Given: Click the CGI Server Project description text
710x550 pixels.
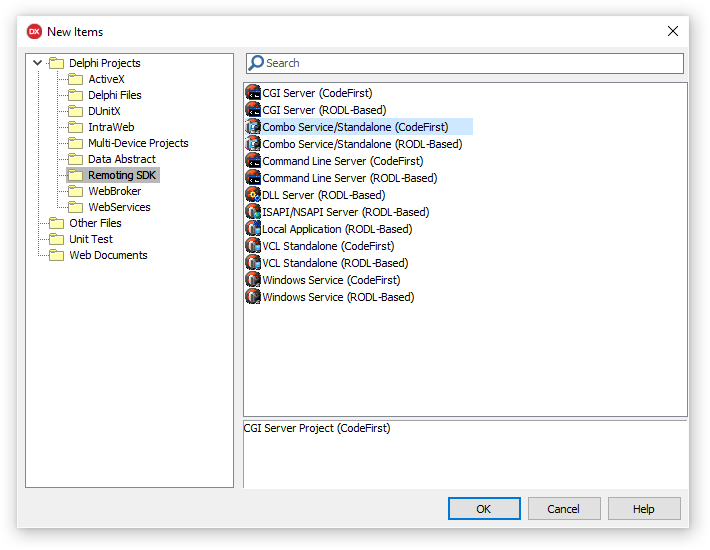Looking at the screenshot, I should point(317,428).
